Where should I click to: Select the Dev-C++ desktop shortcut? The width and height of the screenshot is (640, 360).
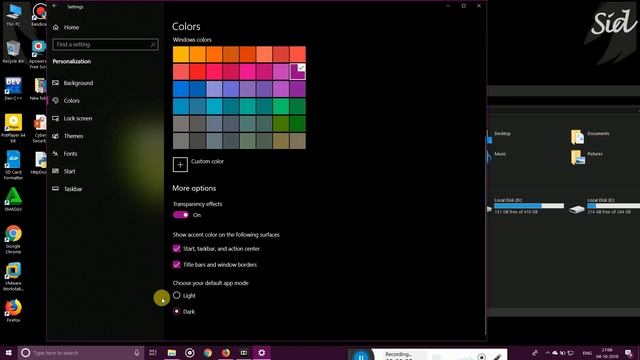point(13,89)
